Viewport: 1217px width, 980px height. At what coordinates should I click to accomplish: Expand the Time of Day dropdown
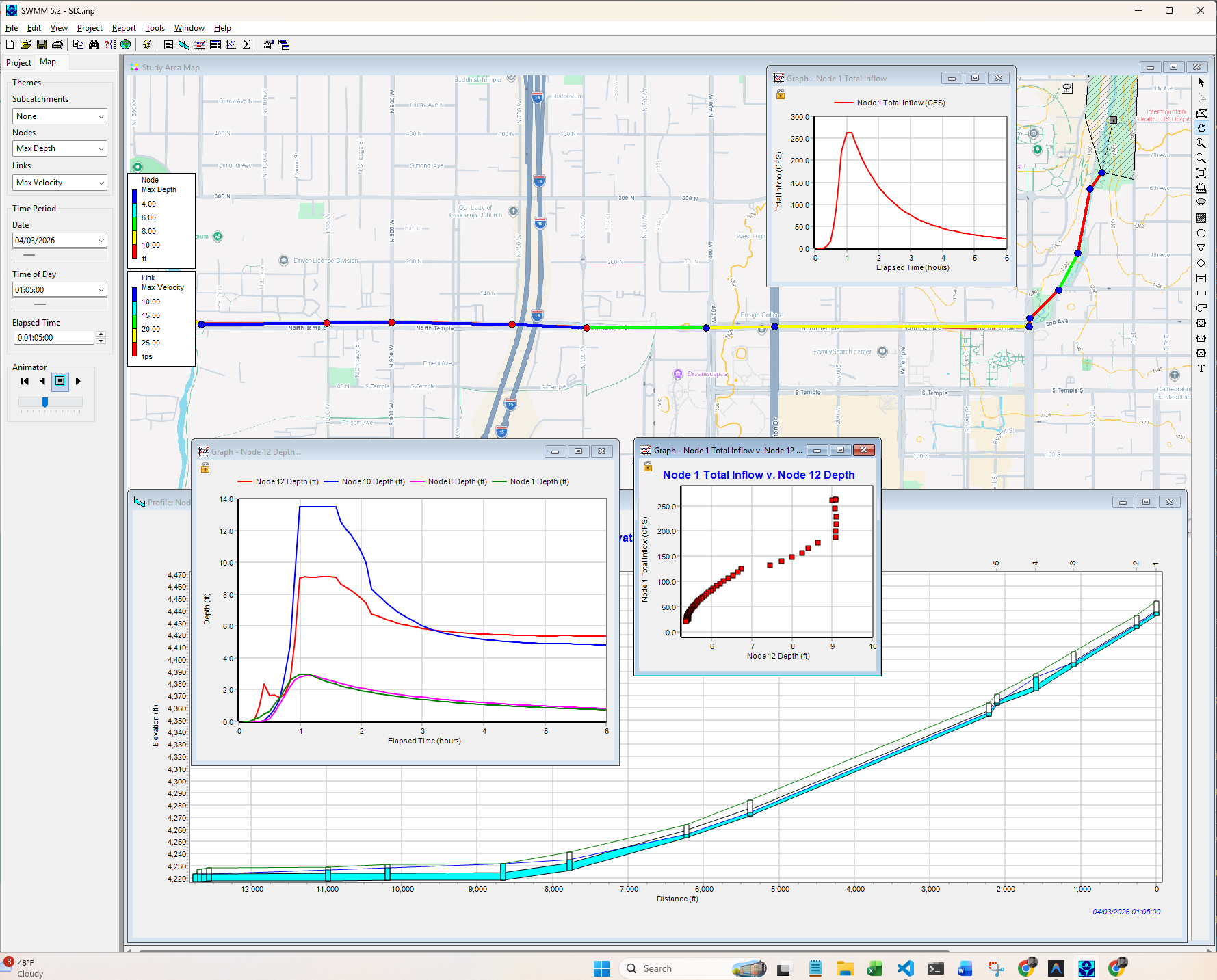[103, 289]
